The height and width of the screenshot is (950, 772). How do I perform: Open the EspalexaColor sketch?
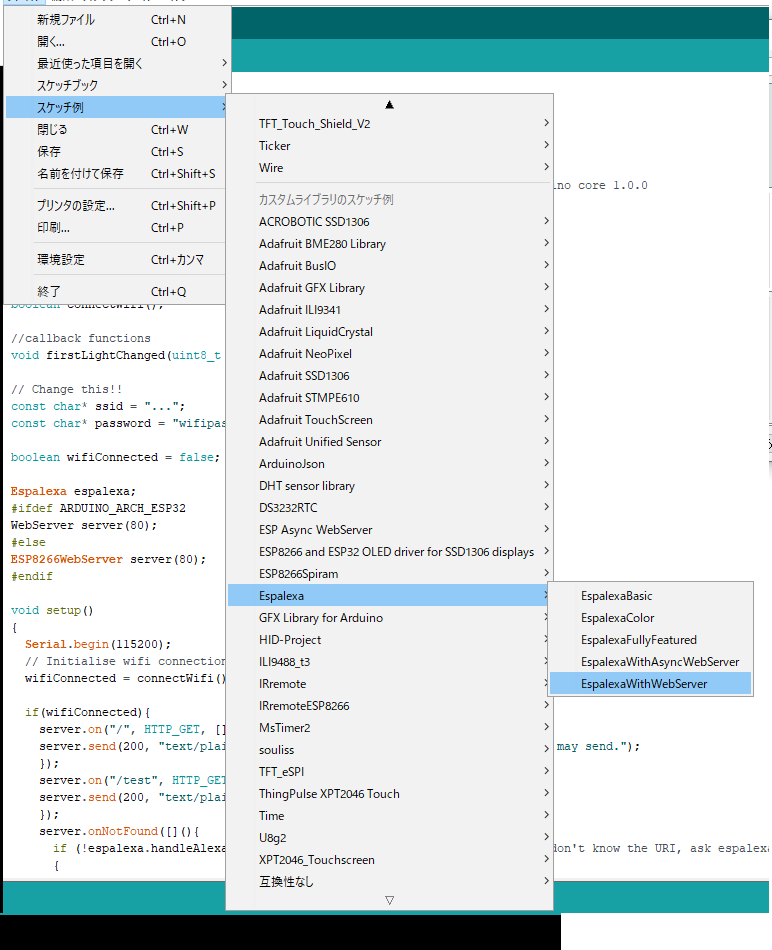click(x=650, y=618)
